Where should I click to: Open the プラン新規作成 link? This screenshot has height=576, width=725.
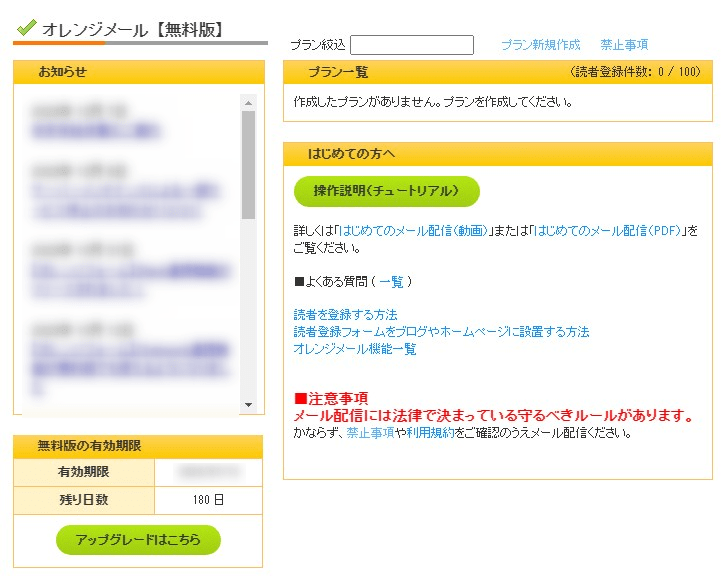[x=541, y=45]
